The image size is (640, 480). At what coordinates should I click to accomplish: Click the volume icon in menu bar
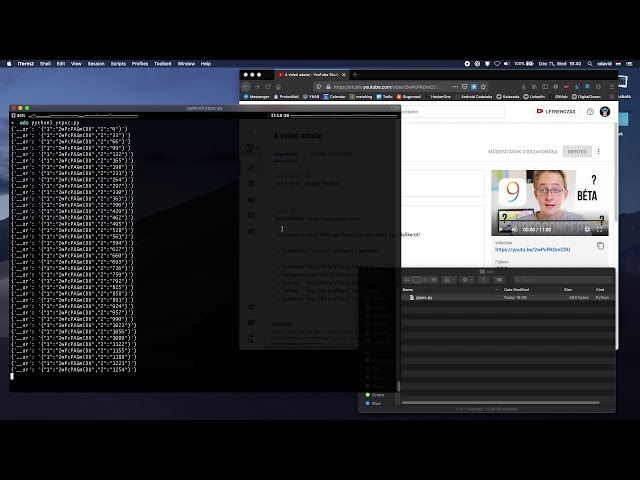pos(507,64)
